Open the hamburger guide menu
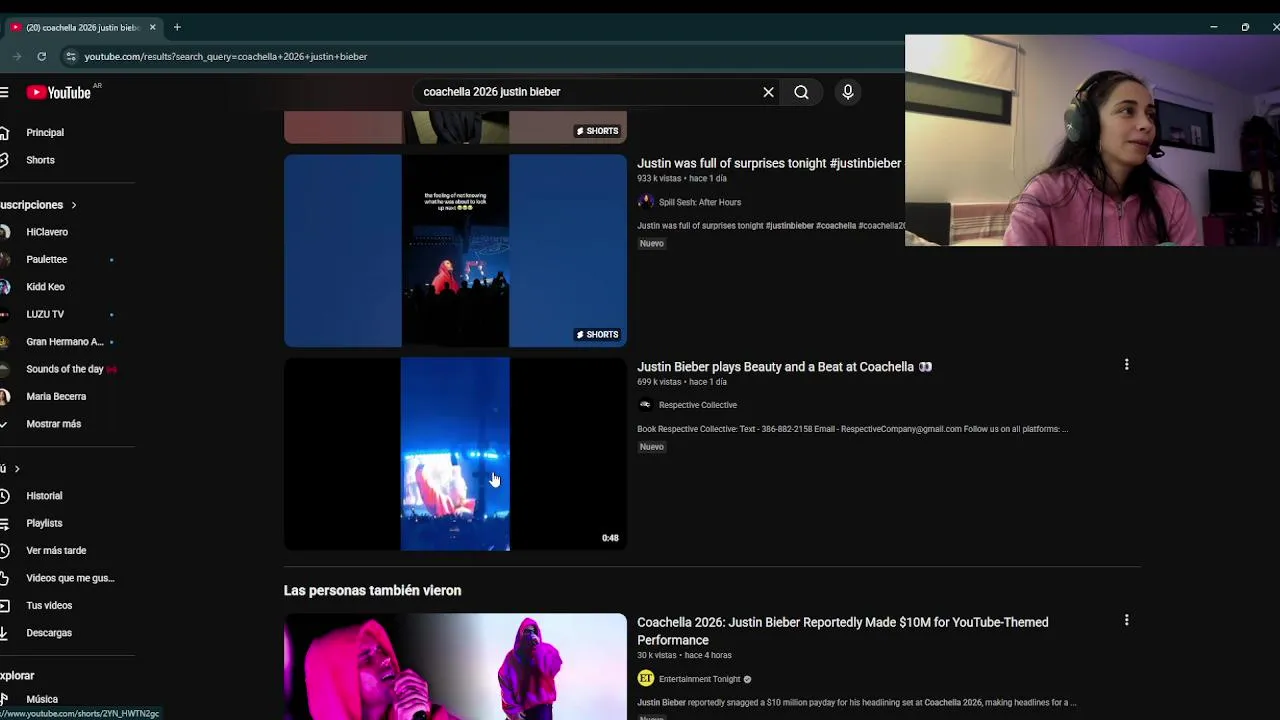 4,92
